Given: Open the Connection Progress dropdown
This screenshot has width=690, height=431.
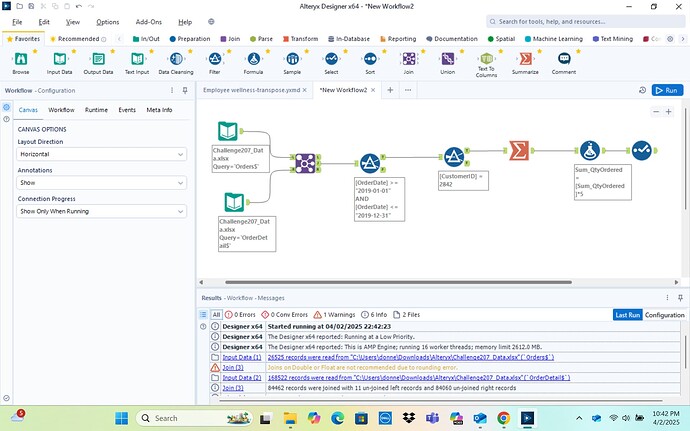Looking at the screenshot, I should (x=102, y=211).
